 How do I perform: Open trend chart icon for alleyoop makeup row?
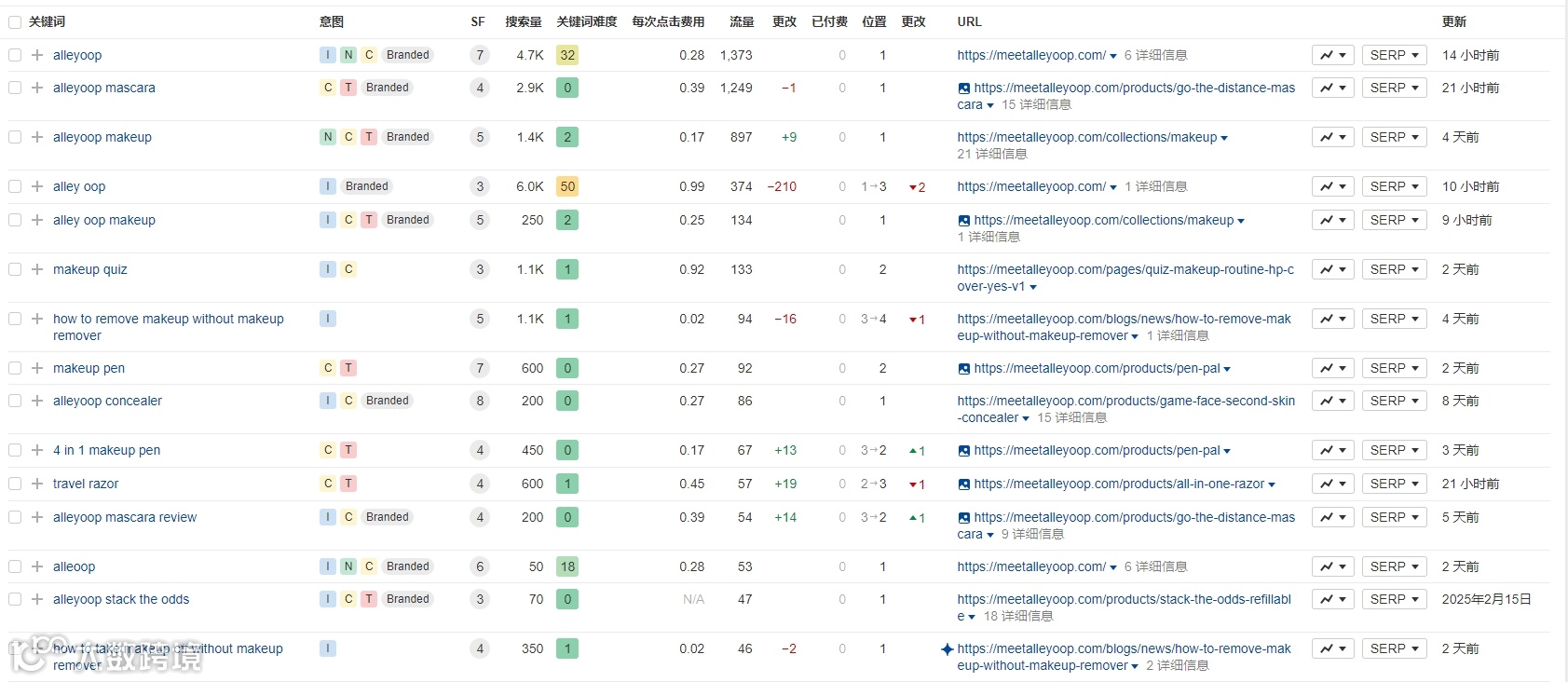(x=1333, y=137)
